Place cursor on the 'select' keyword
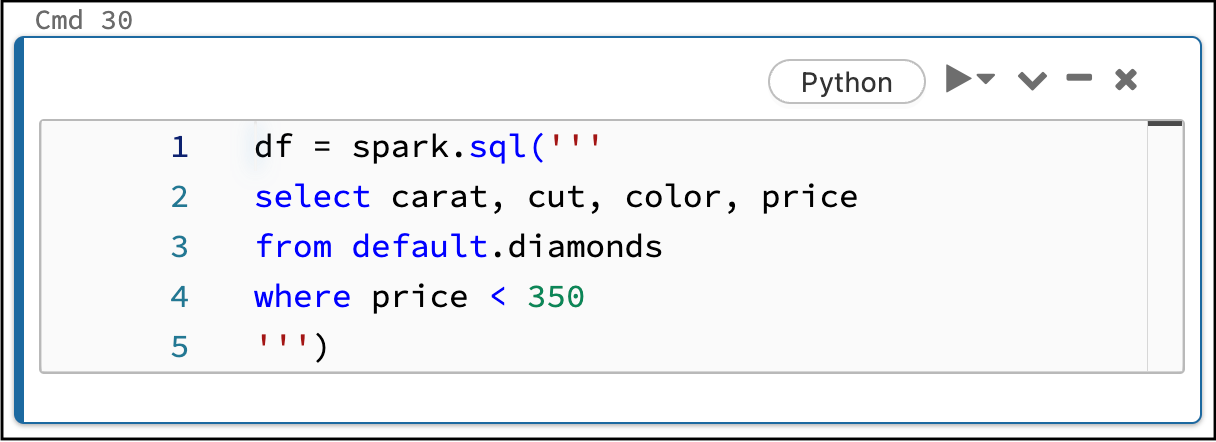Screen dimensions: 1216x442 312,197
